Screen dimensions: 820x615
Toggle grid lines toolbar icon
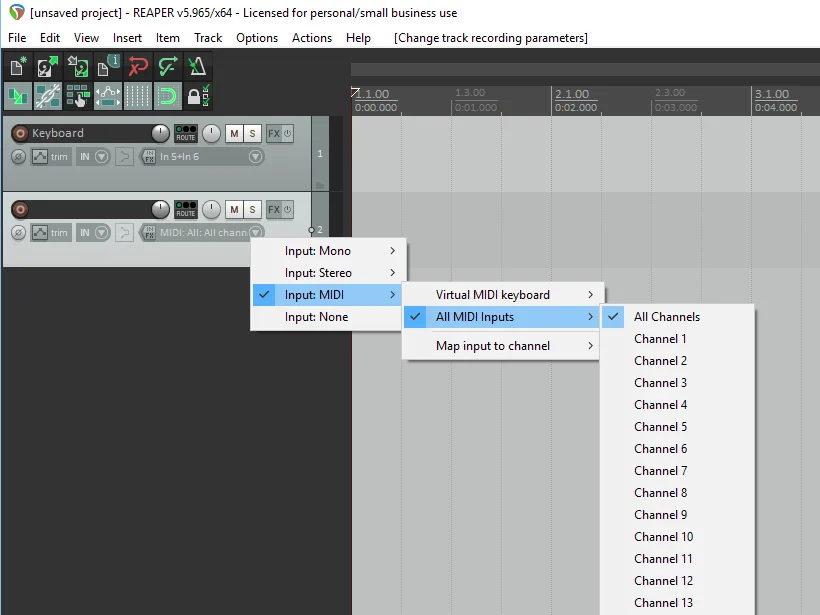tap(138, 96)
